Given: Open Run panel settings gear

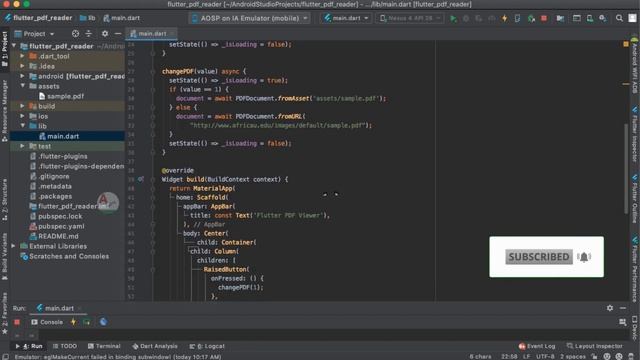Looking at the screenshot, I should [610, 308].
